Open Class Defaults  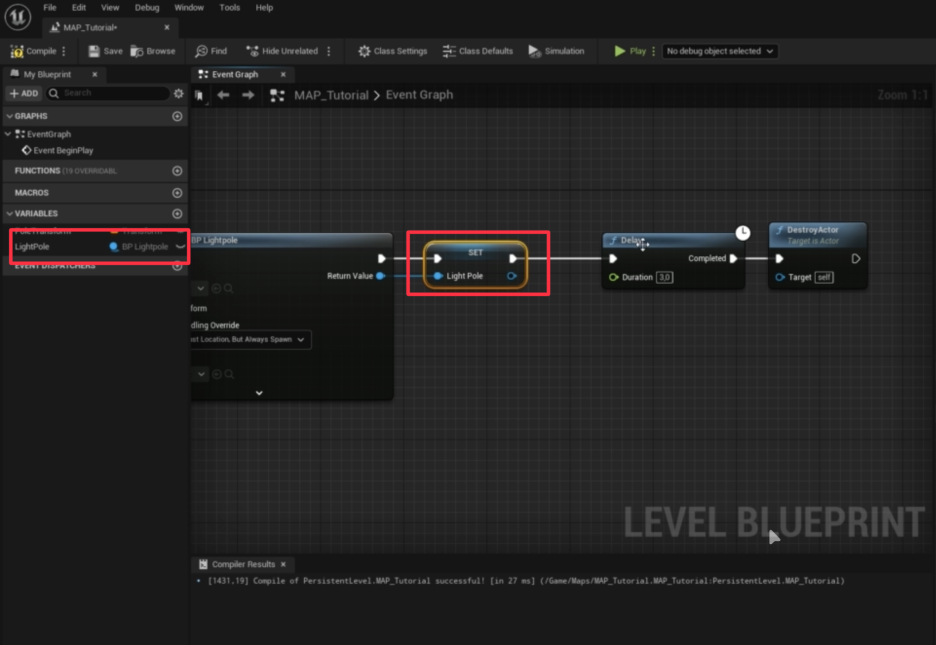coord(478,51)
